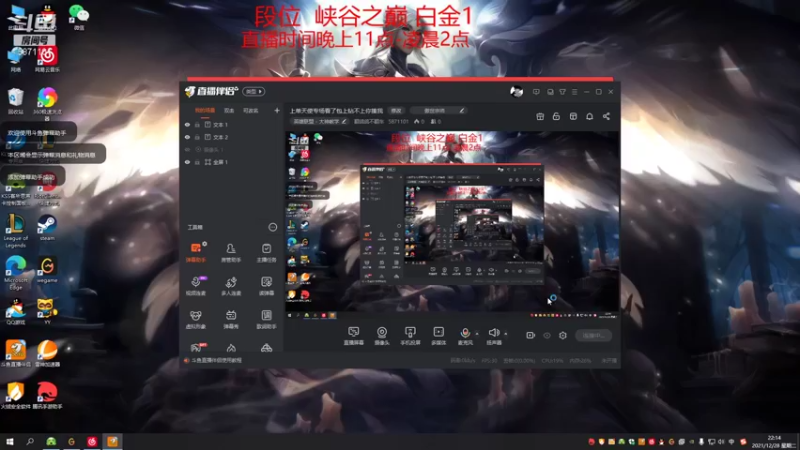The height and width of the screenshot is (450, 800).
Task: Hide the 全屏 1 layer
Action: click(x=187, y=162)
